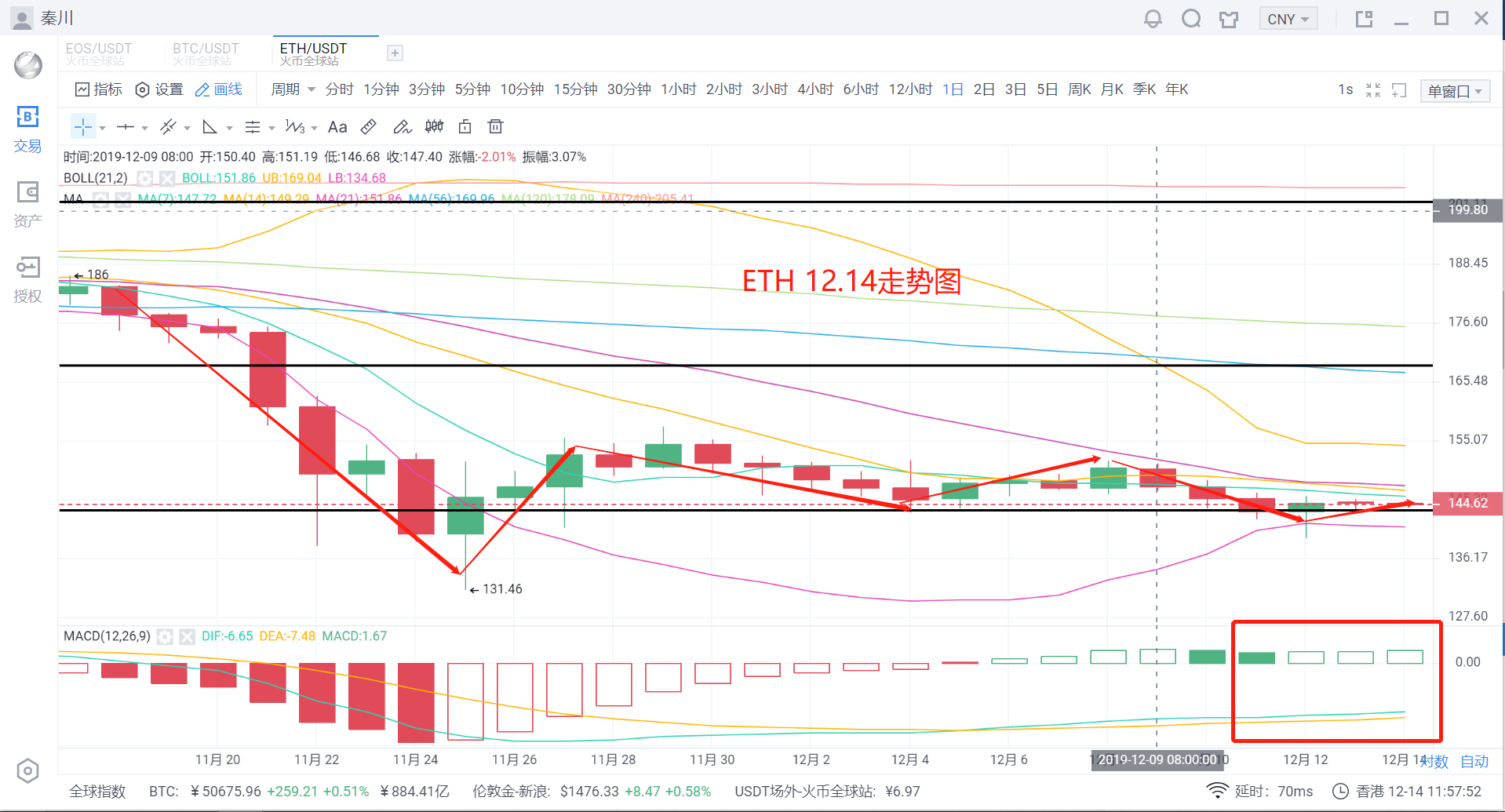Screen dimensions: 1505x812
Task: Open the 设置 chart settings button
Action: point(159,89)
